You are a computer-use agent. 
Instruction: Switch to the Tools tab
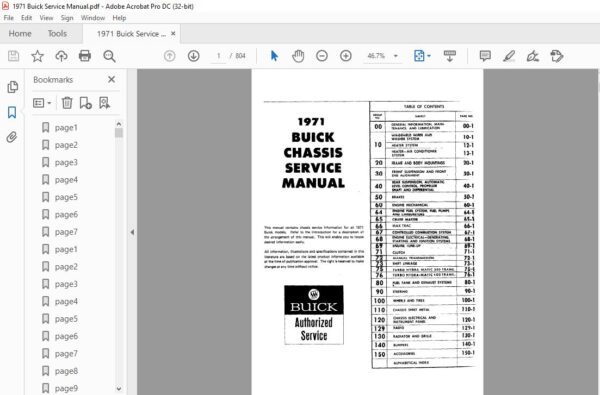tap(57, 34)
